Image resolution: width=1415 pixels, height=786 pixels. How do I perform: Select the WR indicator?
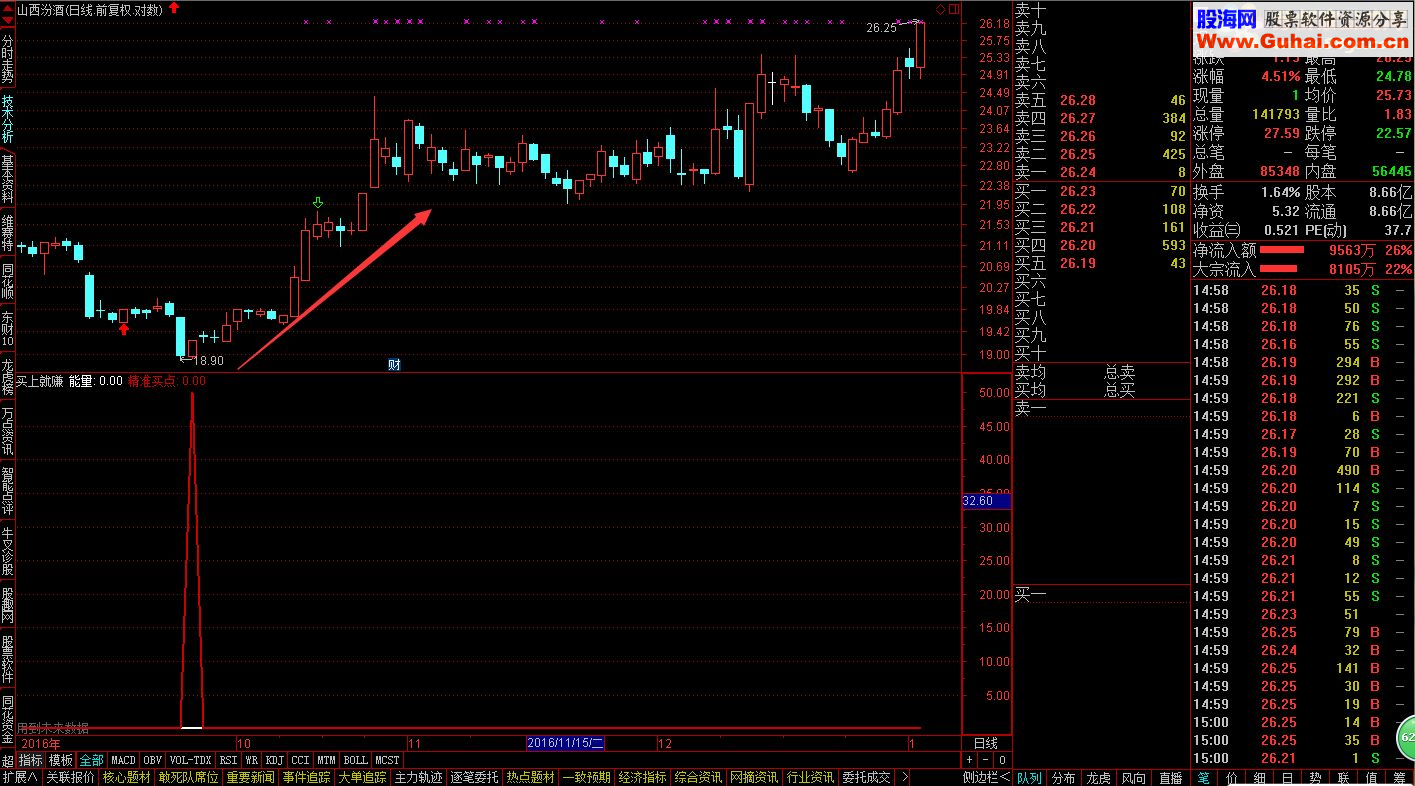[252, 761]
